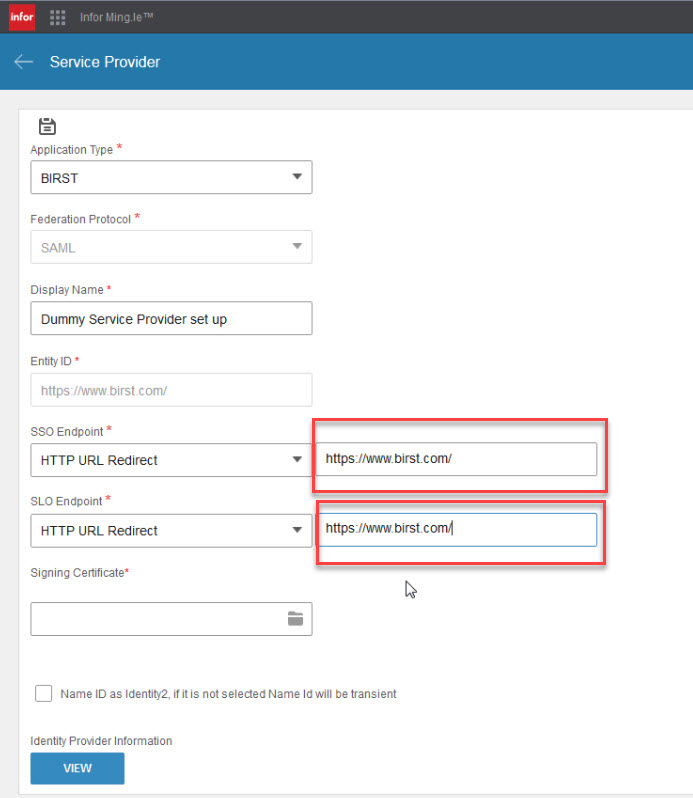Click the Identity Provider Information label

click(101, 740)
